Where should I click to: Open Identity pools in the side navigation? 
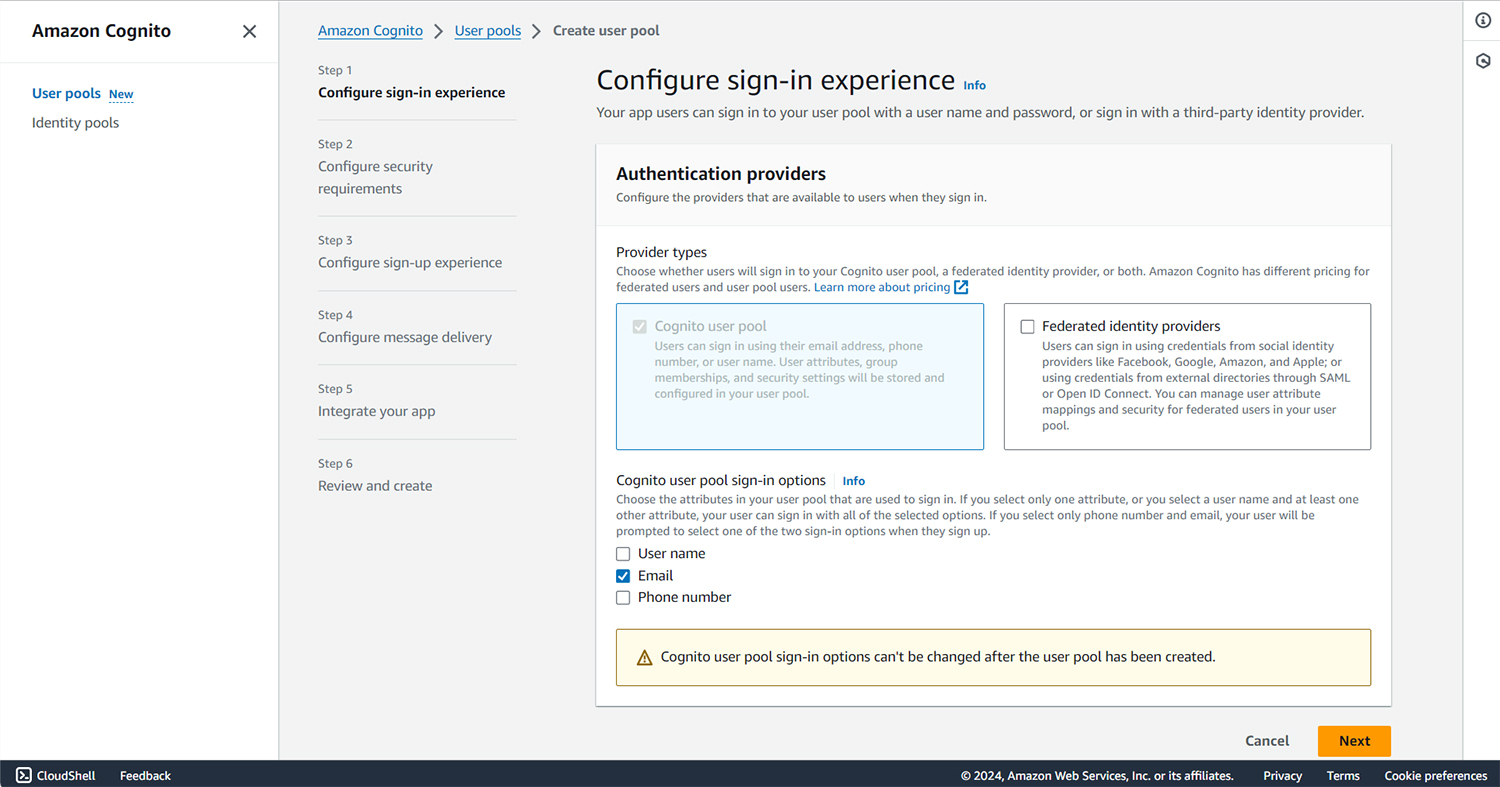75,123
